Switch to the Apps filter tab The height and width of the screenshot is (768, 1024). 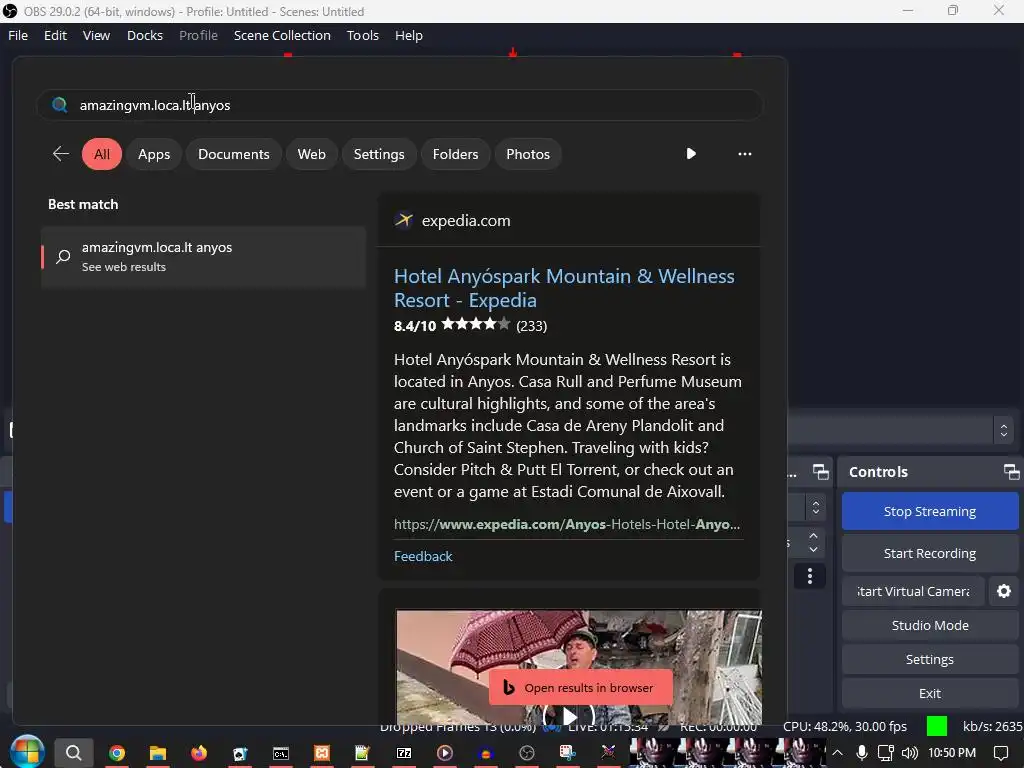(154, 154)
